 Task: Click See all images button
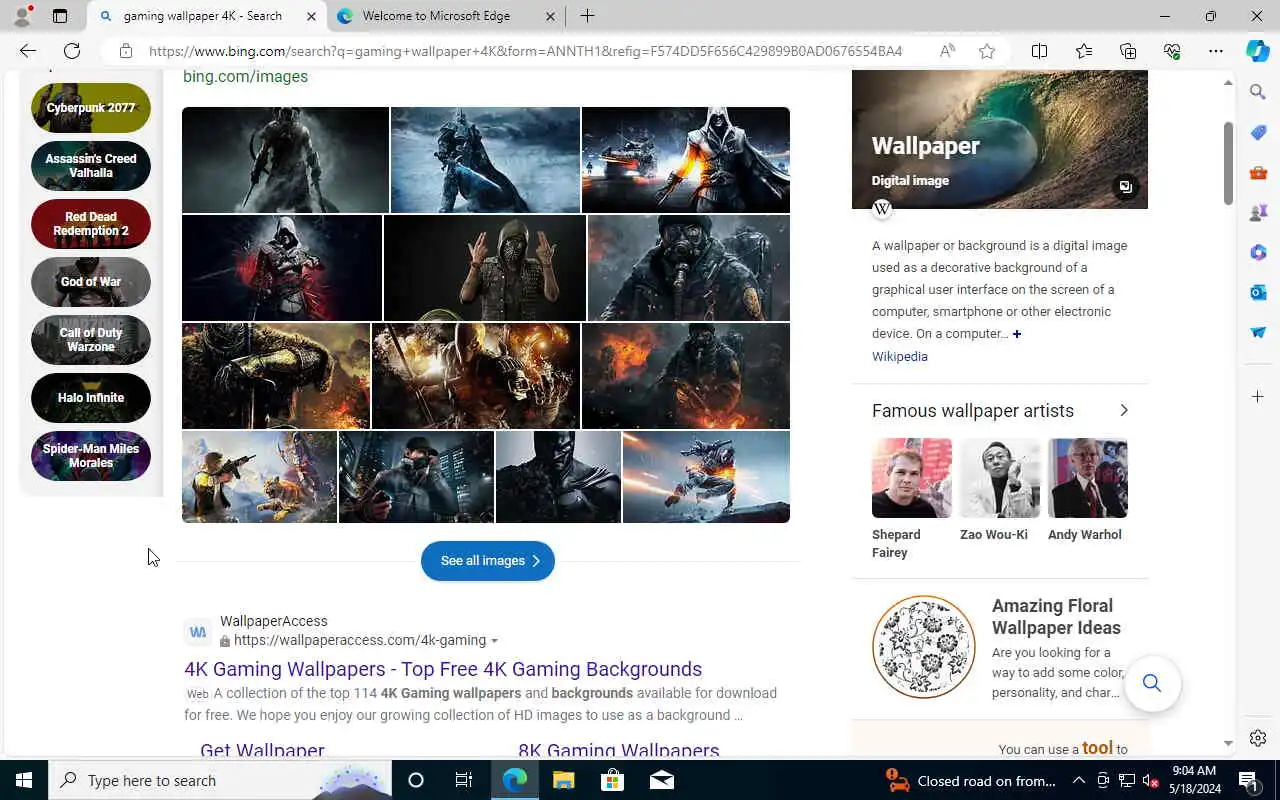pyautogui.click(x=488, y=561)
